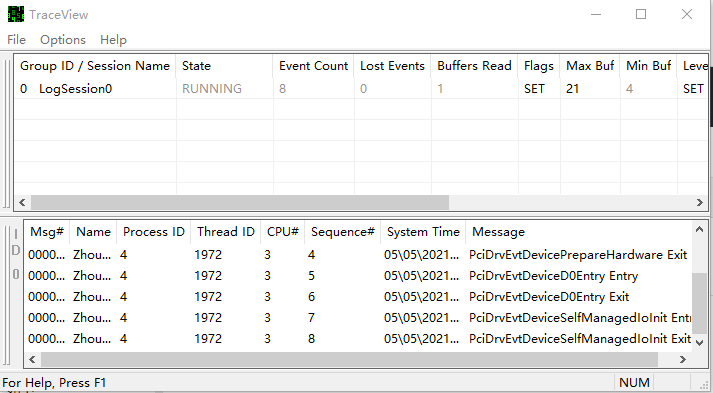
Task: Click the Lost Events column header
Action: (x=392, y=66)
